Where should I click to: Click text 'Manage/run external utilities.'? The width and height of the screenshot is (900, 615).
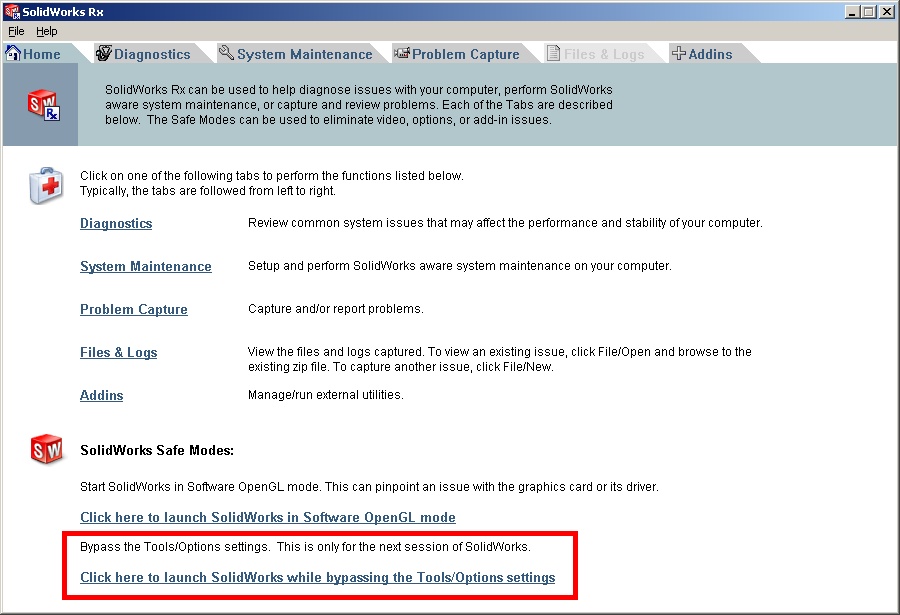325,395
